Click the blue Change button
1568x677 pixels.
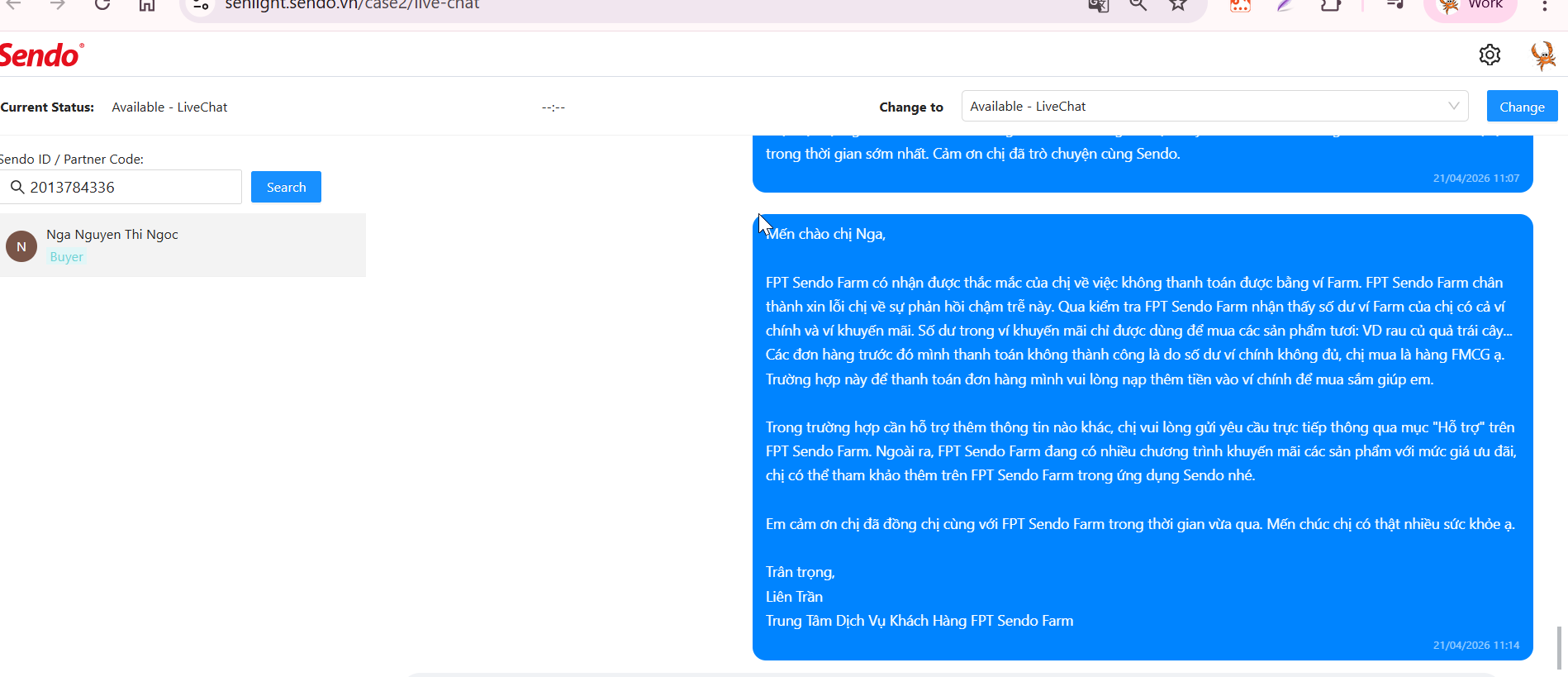(1522, 106)
